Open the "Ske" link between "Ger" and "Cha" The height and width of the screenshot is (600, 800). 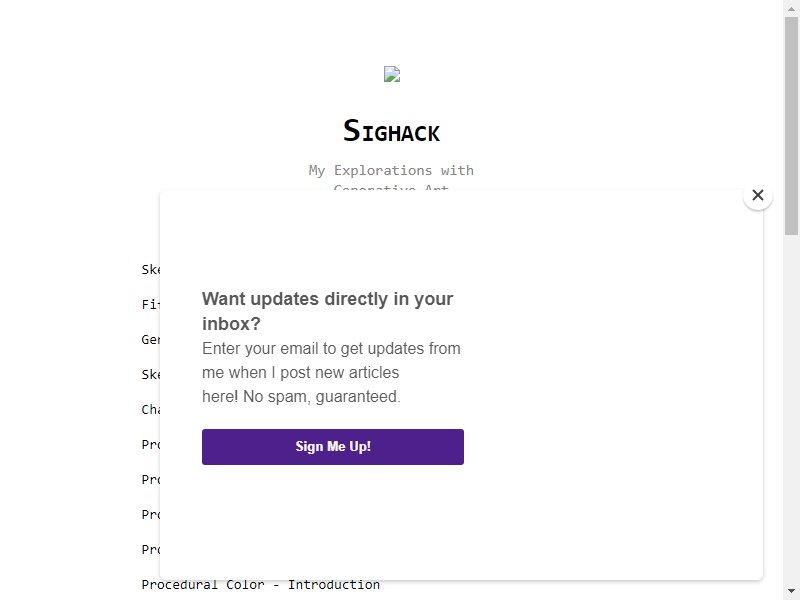(x=151, y=374)
